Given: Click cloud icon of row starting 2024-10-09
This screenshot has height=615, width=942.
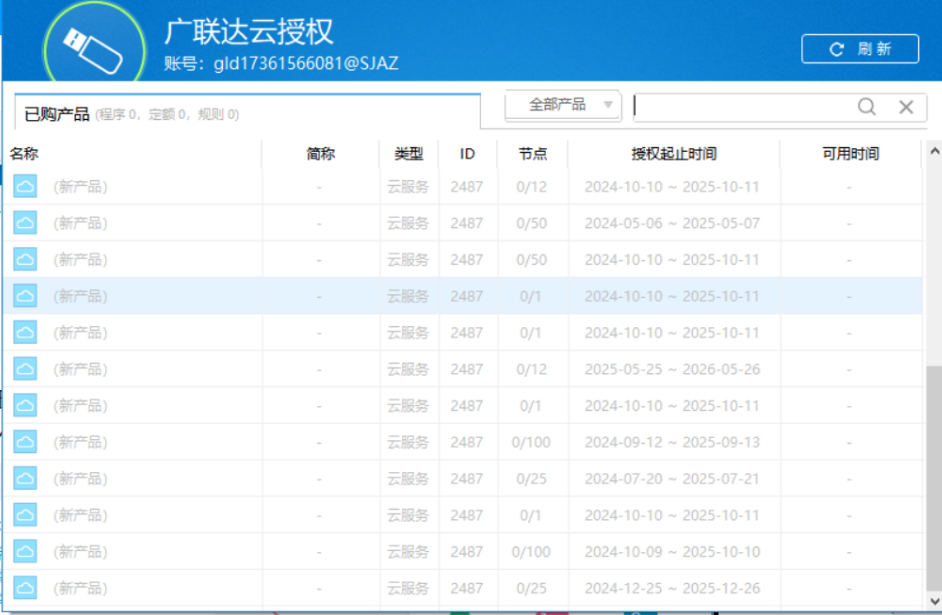Looking at the screenshot, I should pyautogui.click(x=25, y=551).
